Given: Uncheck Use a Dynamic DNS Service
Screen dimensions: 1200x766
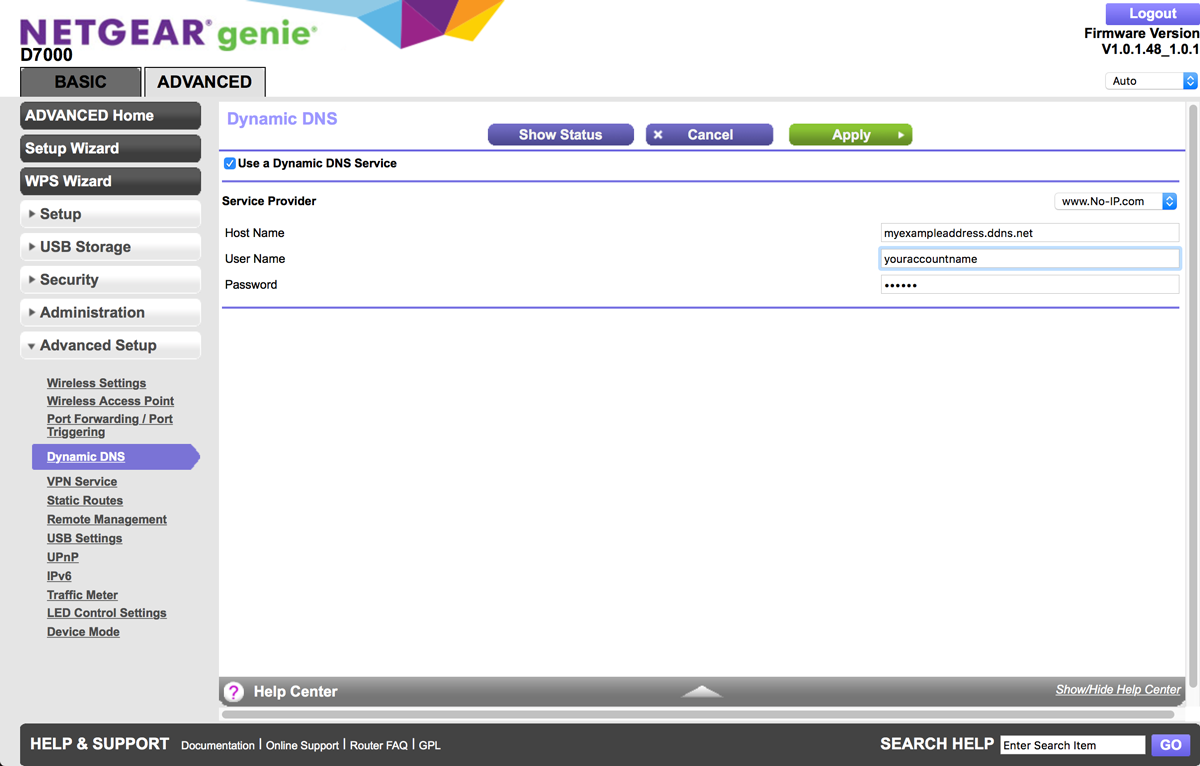Looking at the screenshot, I should coord(230,163).
